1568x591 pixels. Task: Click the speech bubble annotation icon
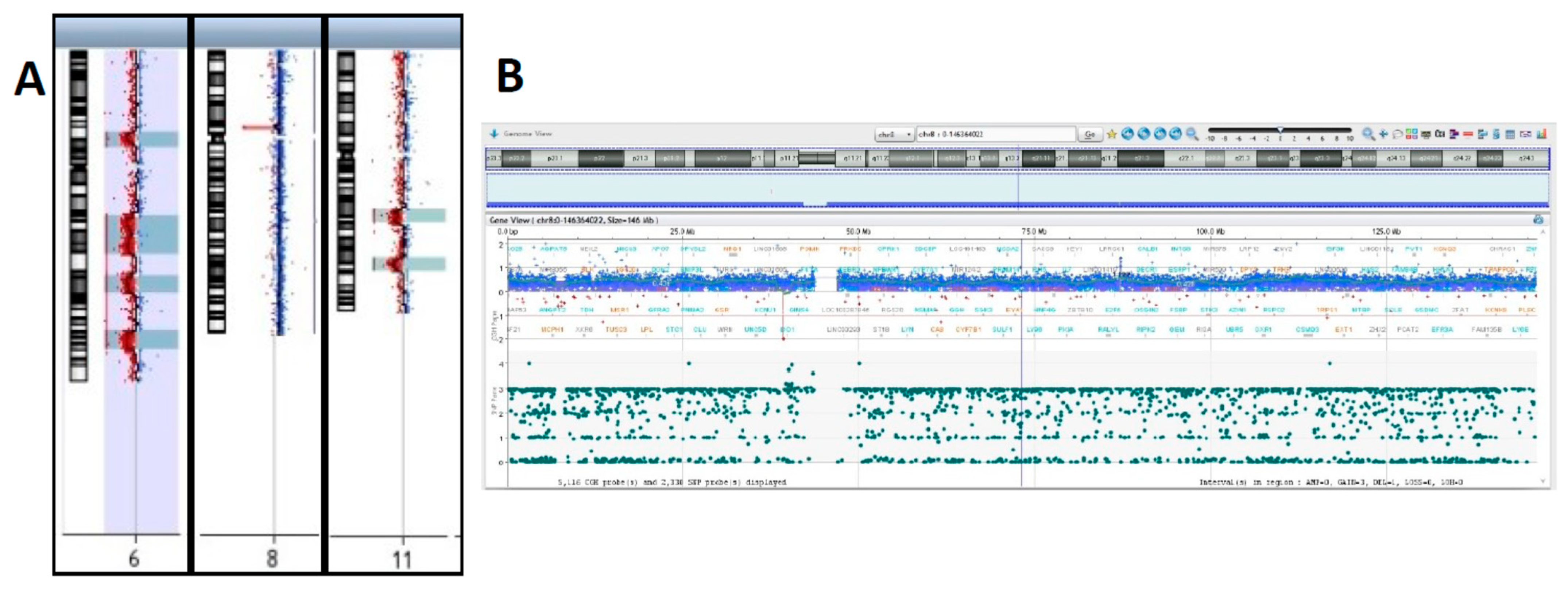(x=1398, y=135)
